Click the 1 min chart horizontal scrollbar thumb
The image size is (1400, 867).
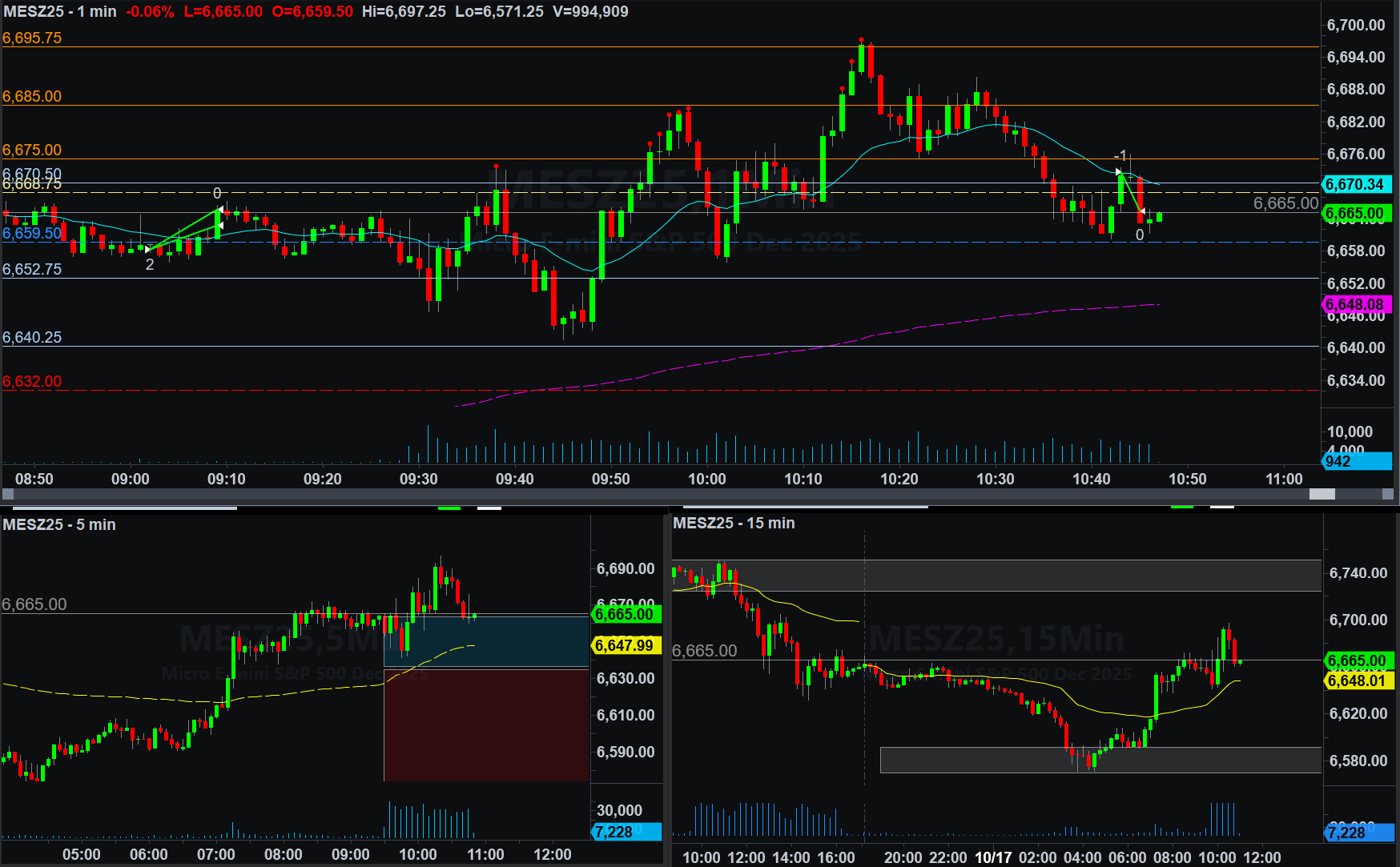(1322, 494)
